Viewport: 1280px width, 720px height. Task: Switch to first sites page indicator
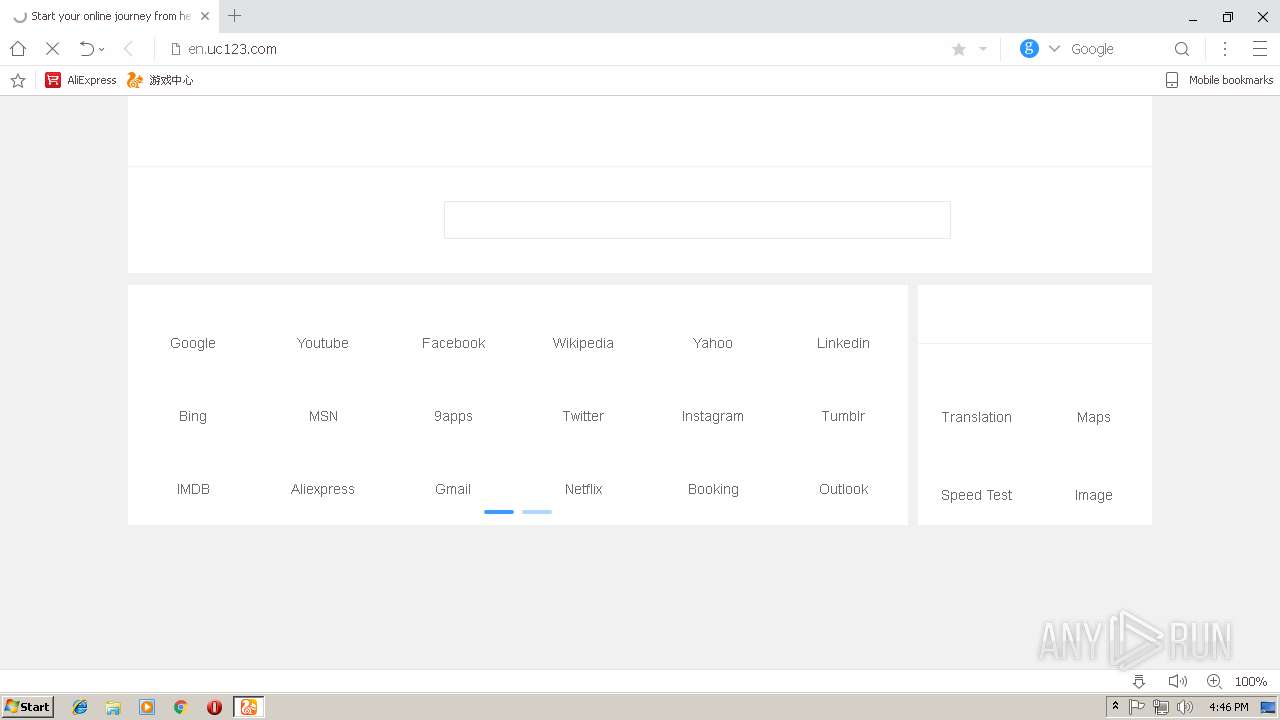point(499,512)
